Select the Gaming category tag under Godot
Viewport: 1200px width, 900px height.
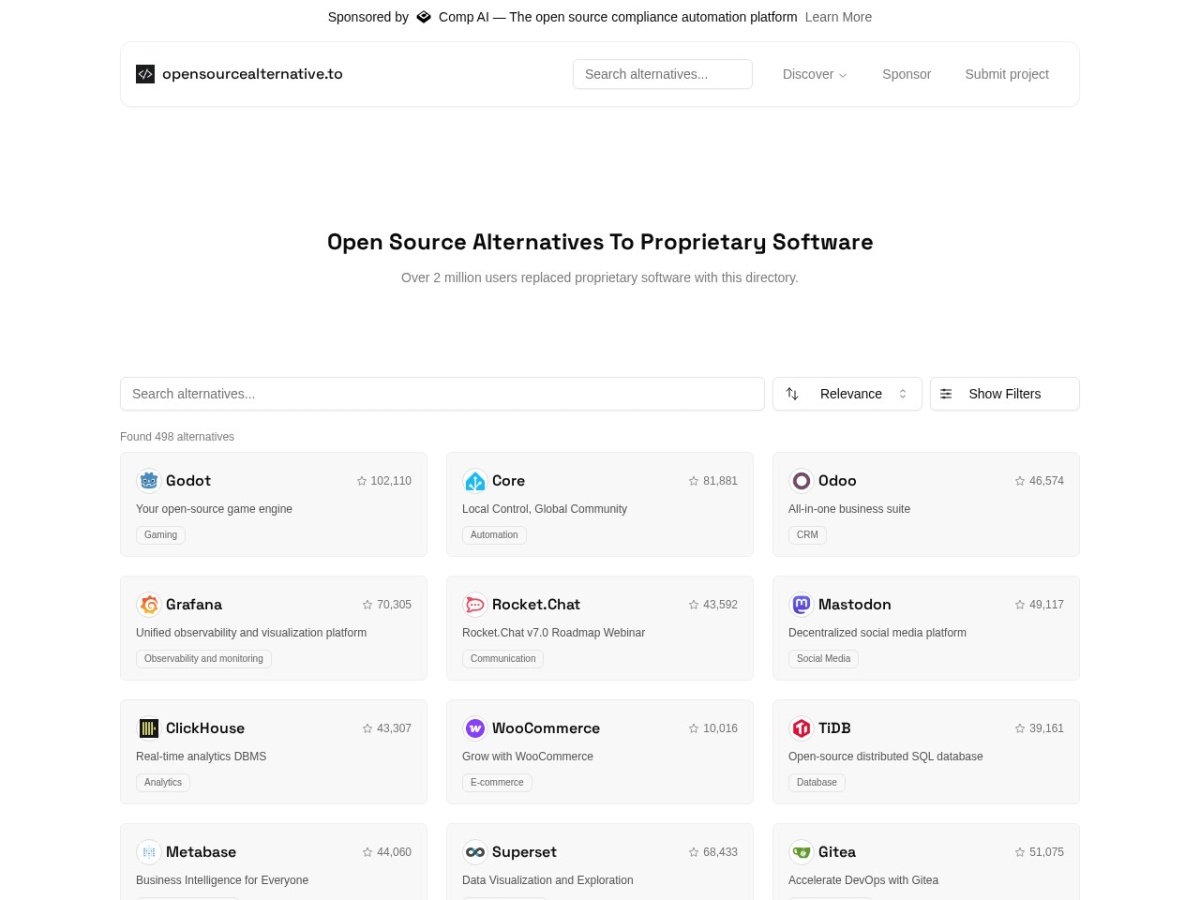[160, 534]
